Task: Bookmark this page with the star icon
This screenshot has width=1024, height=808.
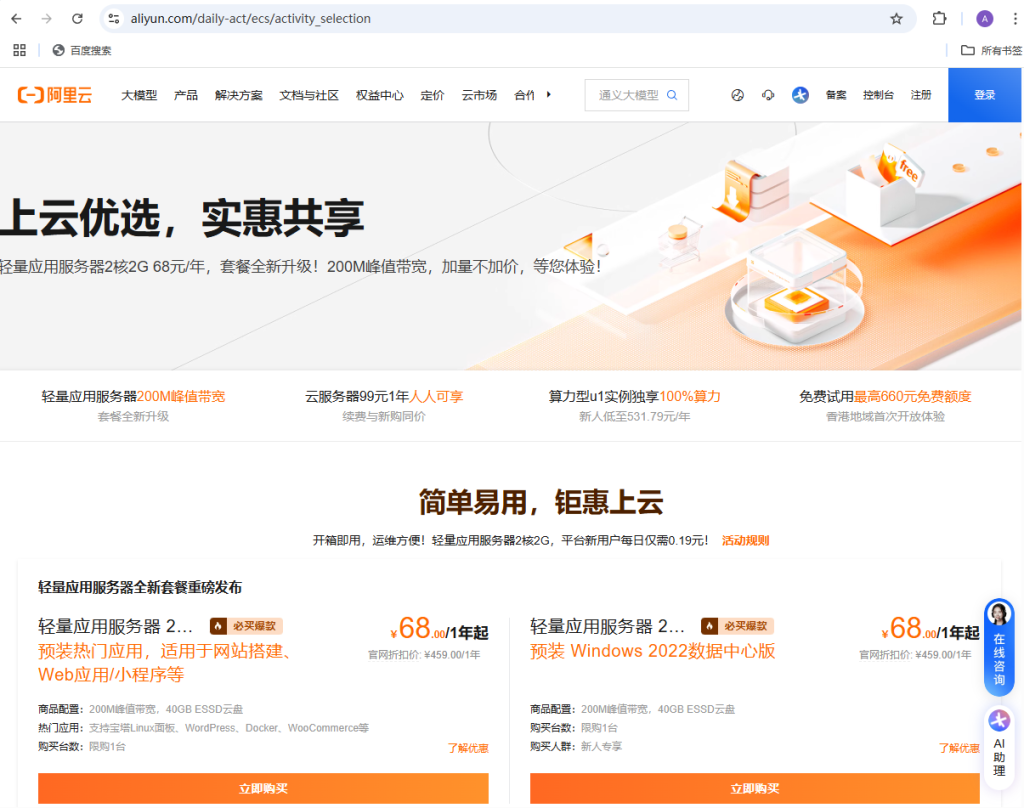Action: pos(896,19)
